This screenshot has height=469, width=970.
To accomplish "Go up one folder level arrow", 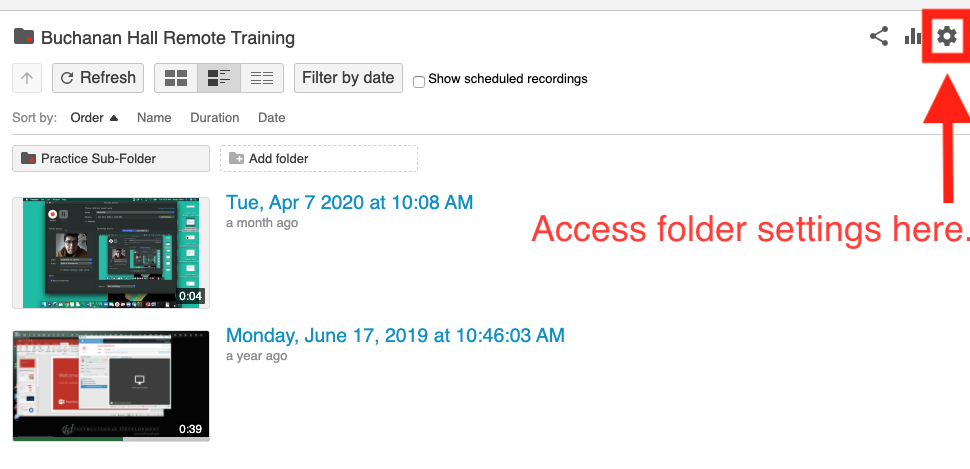I will pyautogui.click(x=27, y=78).
